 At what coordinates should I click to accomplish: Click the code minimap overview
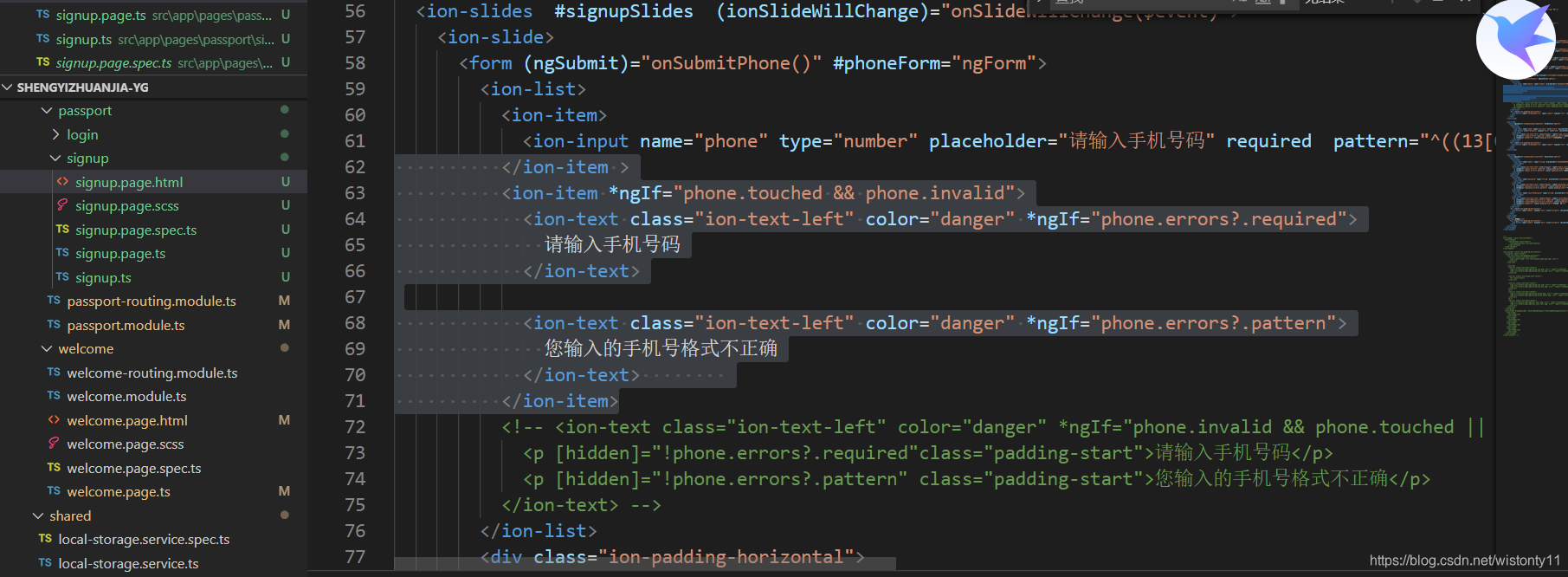(1534, 208)
